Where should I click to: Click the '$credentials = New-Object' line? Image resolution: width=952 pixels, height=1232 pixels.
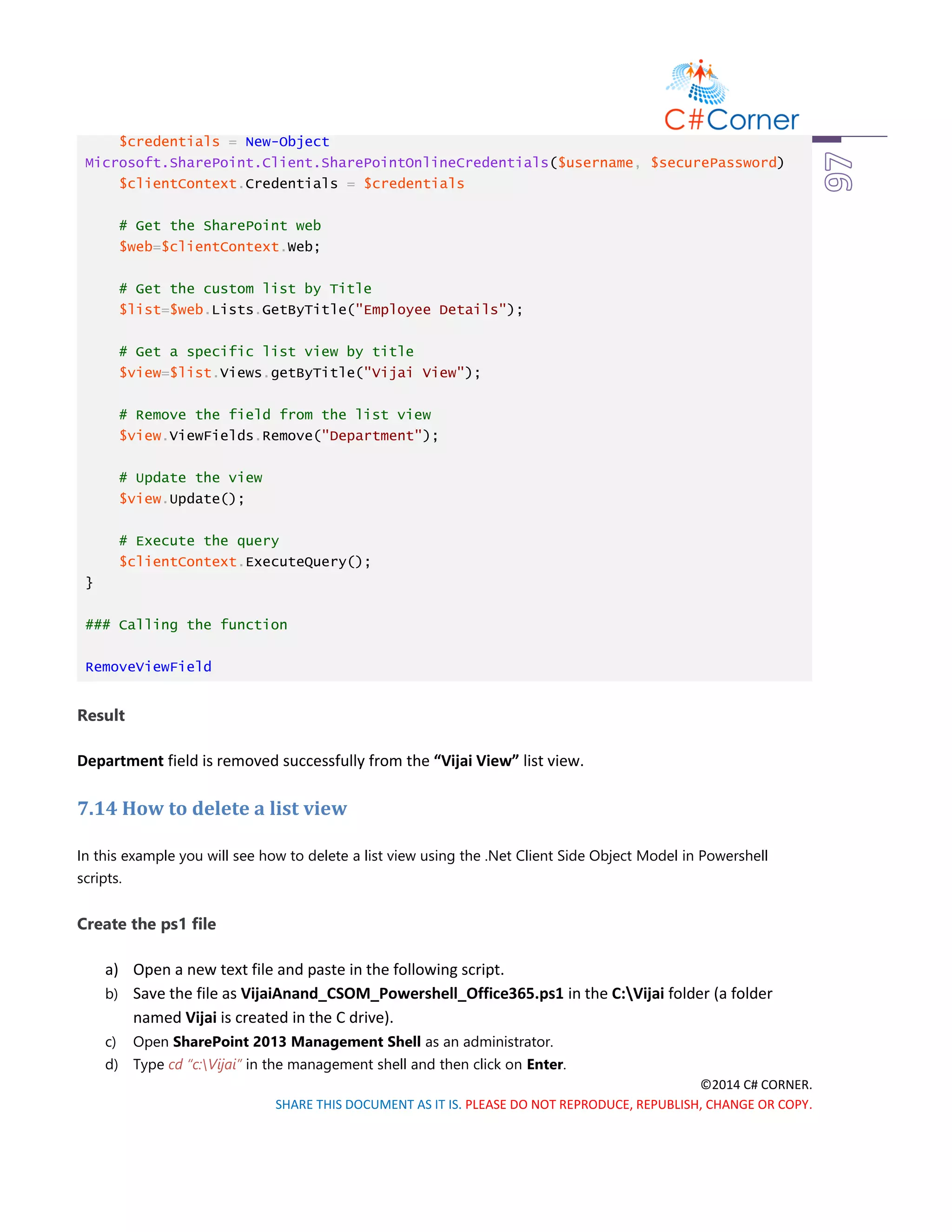point(224,142)
